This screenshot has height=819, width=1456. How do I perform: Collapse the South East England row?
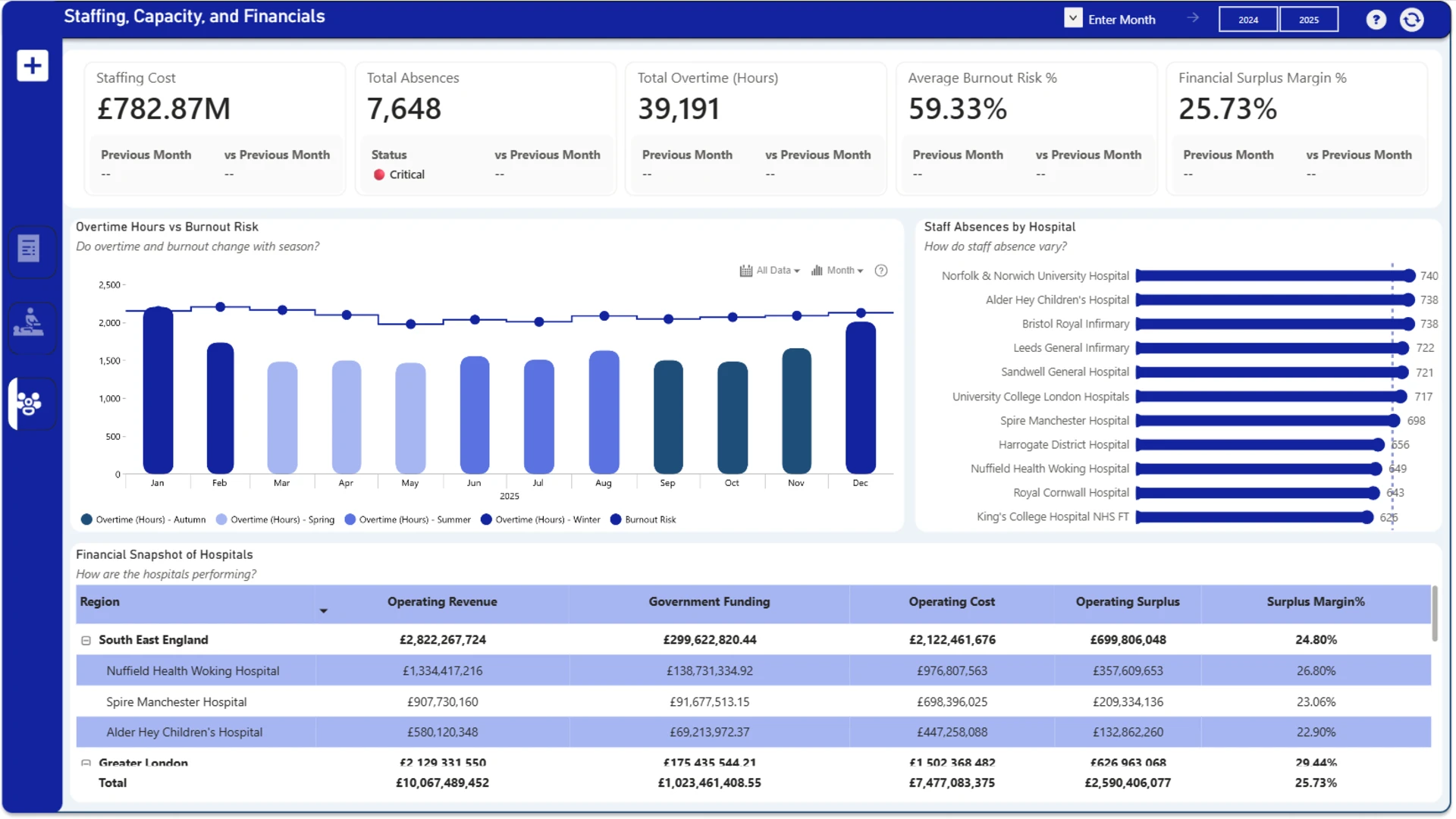[x=86, y=641]
